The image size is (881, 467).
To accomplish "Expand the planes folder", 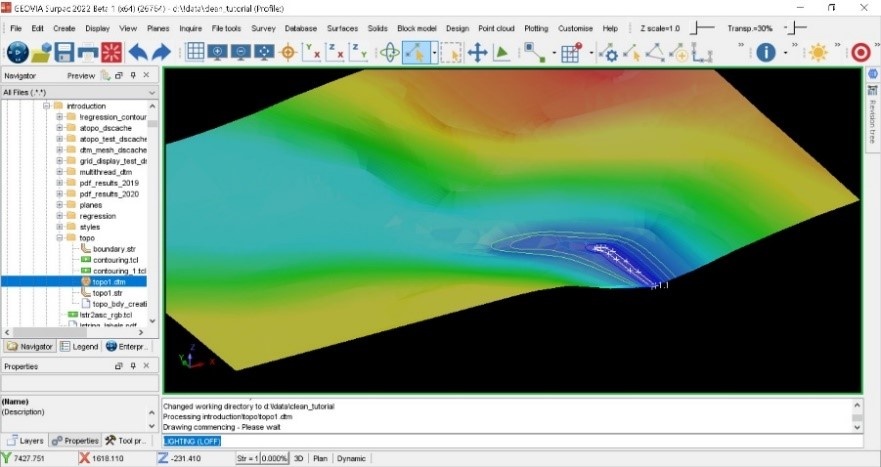I will 60,205.
